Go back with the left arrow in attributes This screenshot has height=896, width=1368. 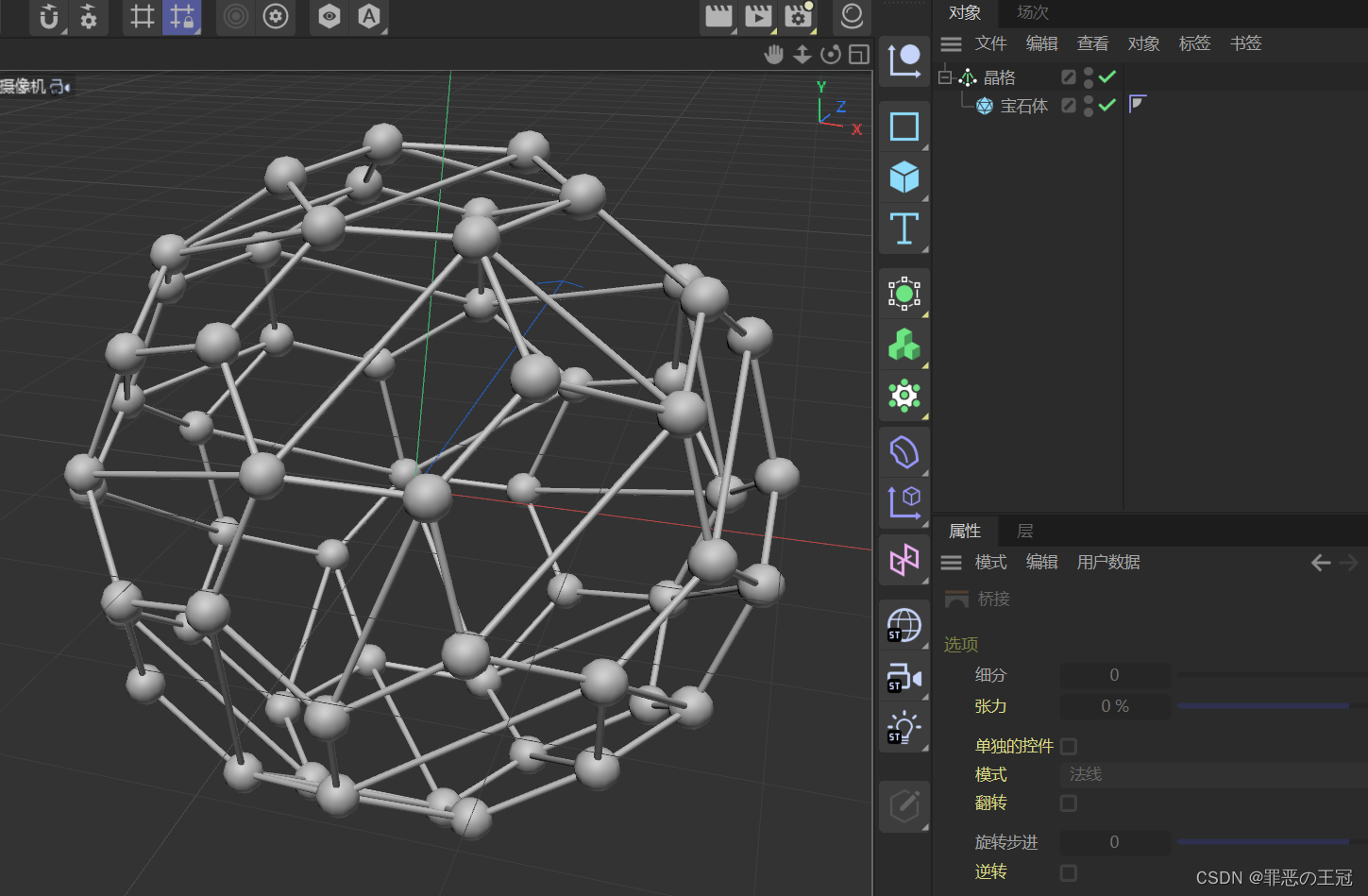click(x=1321, y=563)
